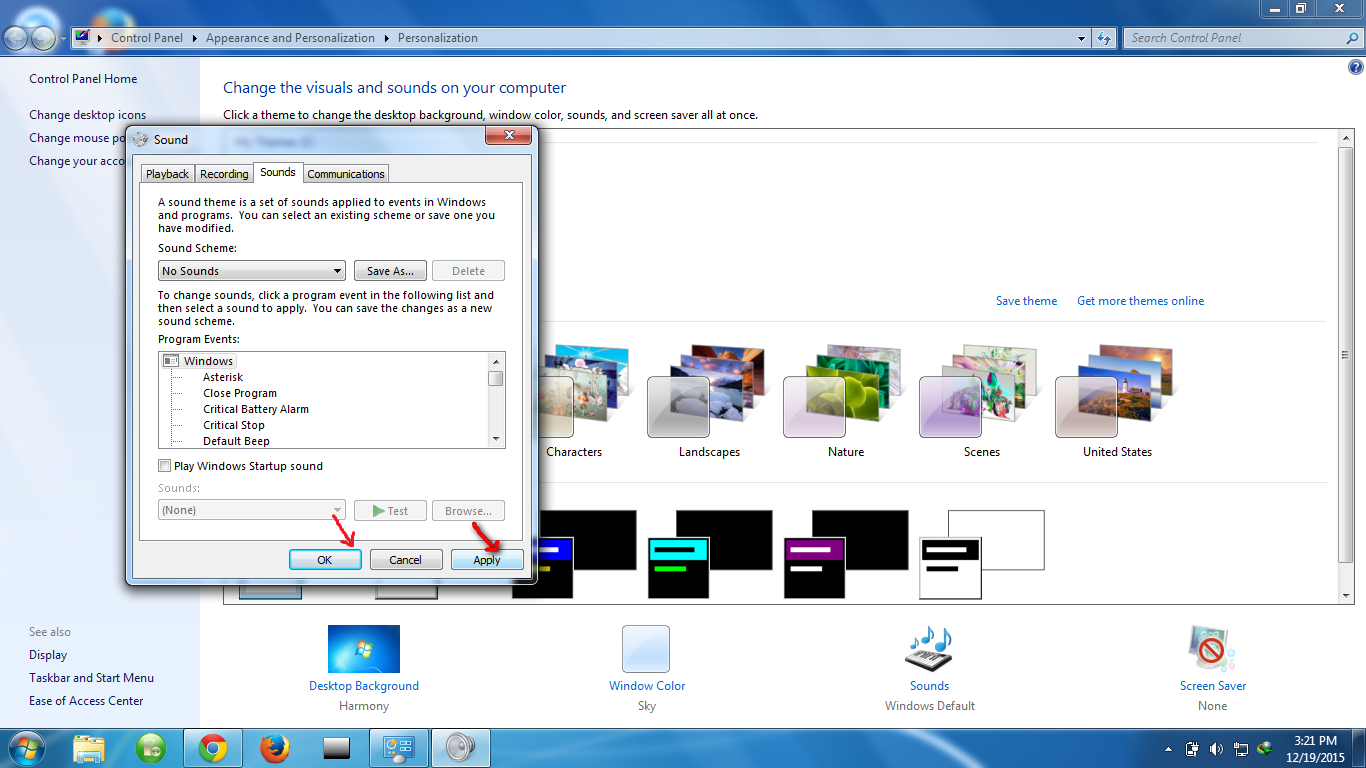Open Ease of Access Center link
The image size is (1366, 768).
coord(86,701)
